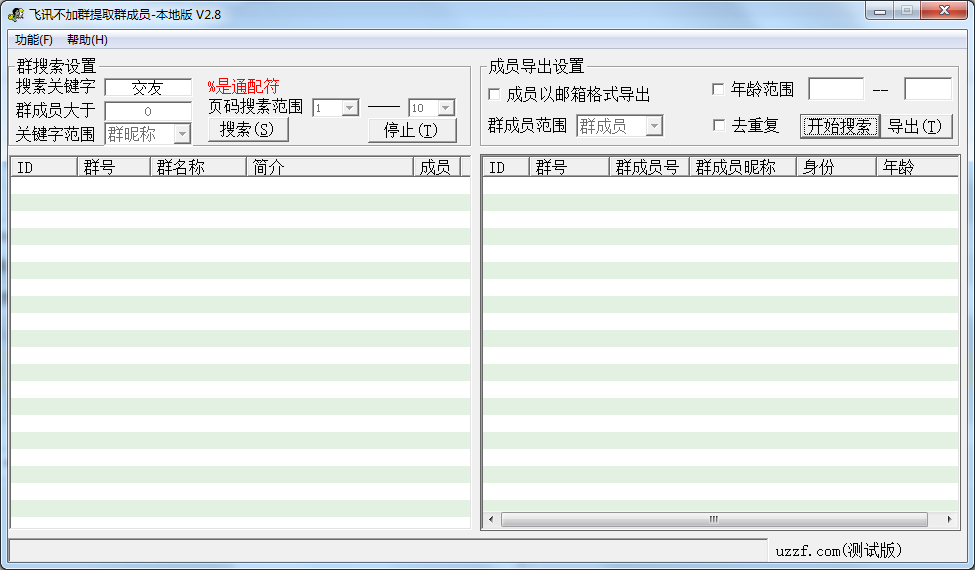The image size is (975, 570).
Task: Close the window
Action: (x=944, y=11)
